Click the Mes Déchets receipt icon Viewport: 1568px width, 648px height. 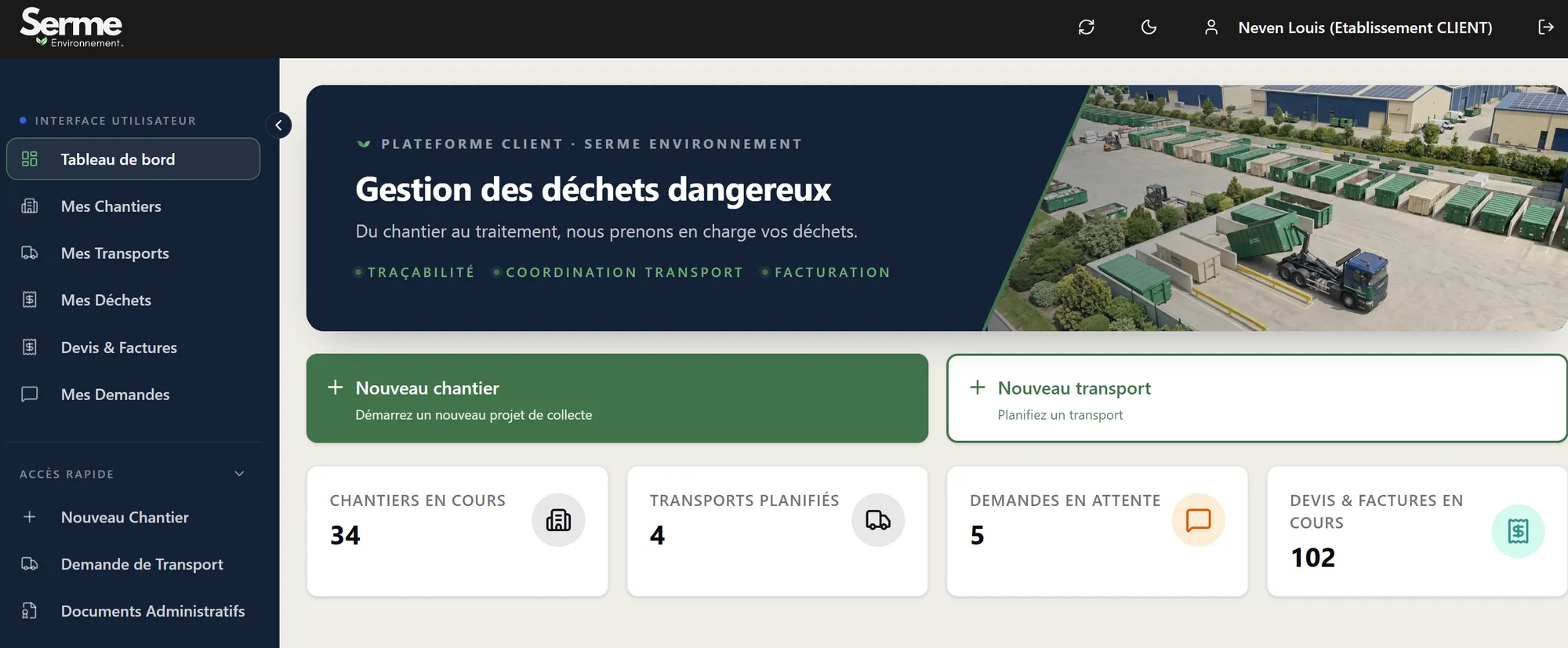[30, 300]
